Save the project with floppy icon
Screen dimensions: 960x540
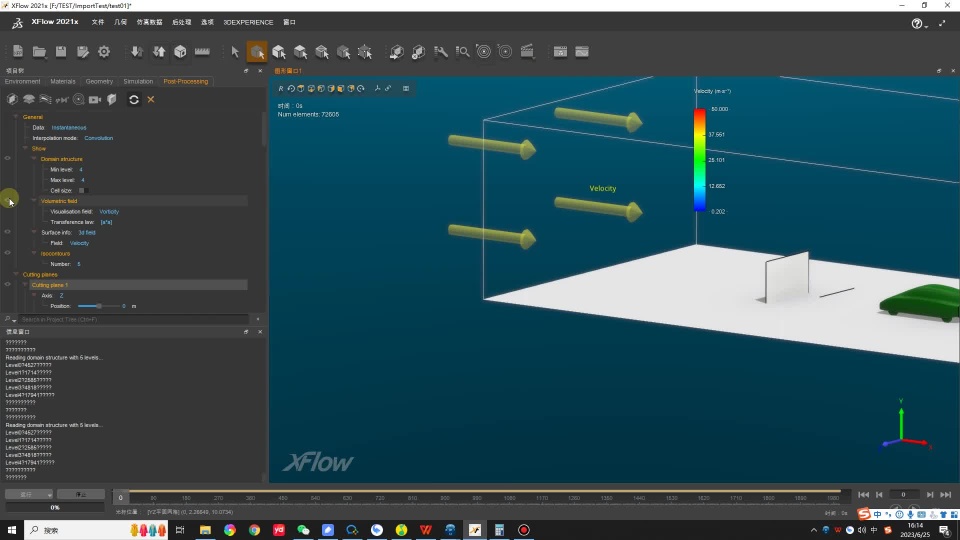point(61,51)
